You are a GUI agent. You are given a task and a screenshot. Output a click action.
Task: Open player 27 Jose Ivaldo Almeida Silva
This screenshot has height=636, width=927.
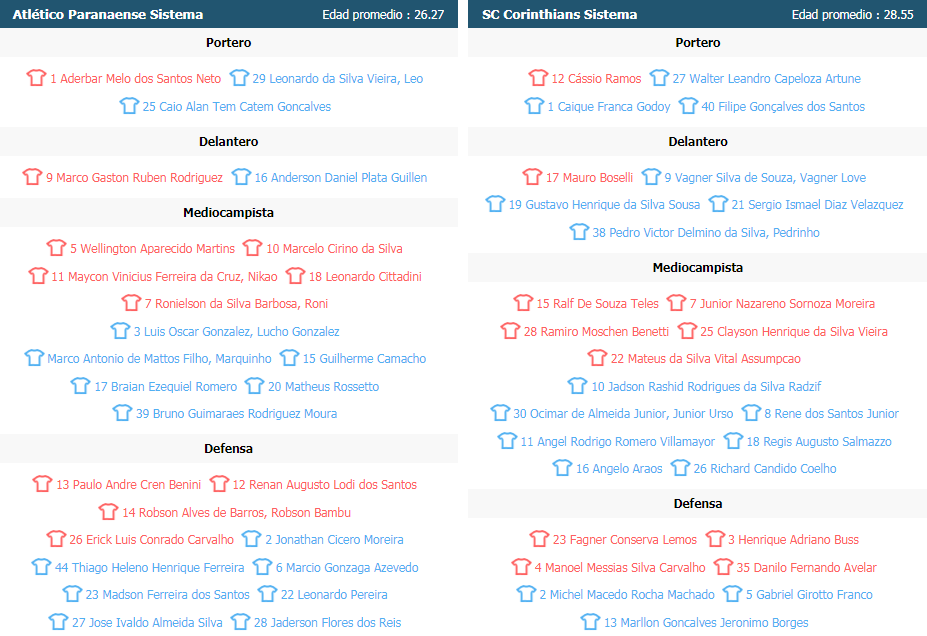coord(147,622)
